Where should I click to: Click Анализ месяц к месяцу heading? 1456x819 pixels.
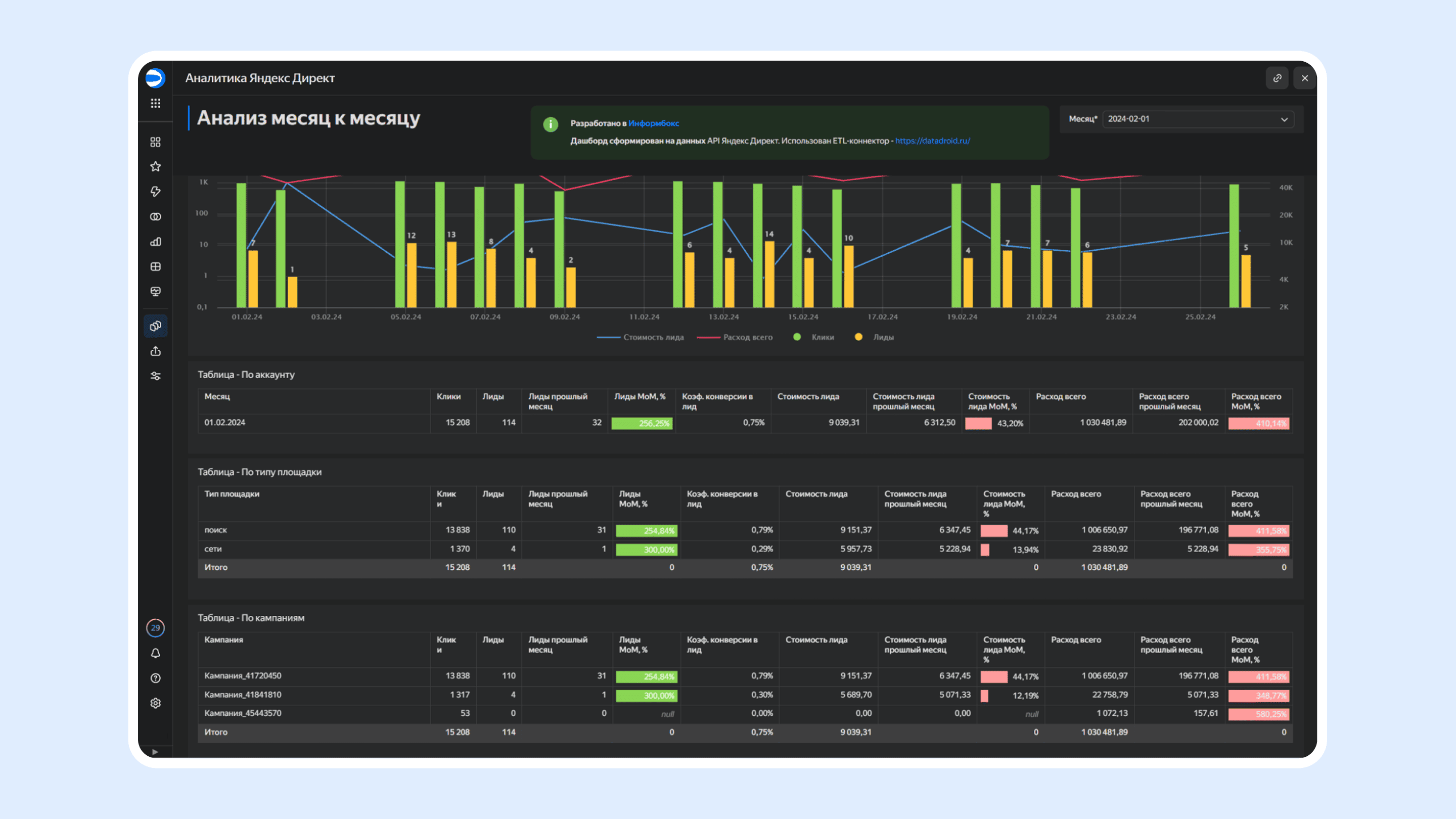point(308,118)
